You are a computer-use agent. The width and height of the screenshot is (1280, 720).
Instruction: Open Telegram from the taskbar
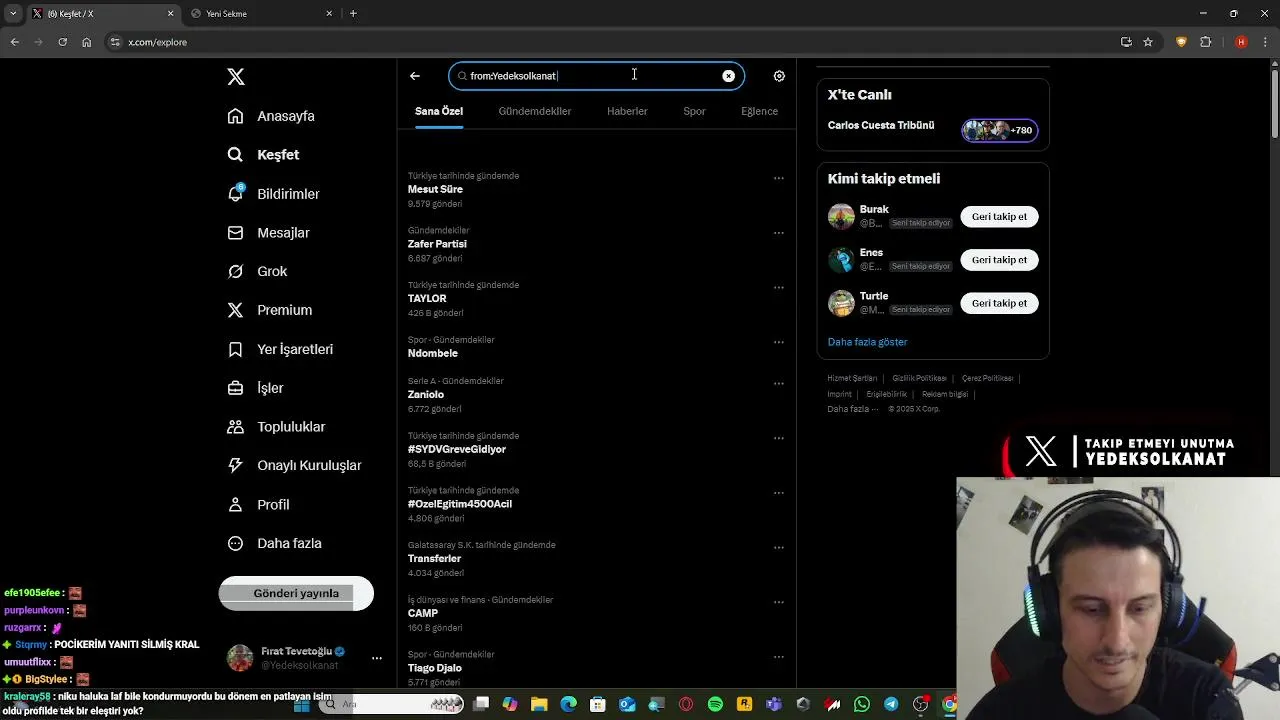coord(891,705)
